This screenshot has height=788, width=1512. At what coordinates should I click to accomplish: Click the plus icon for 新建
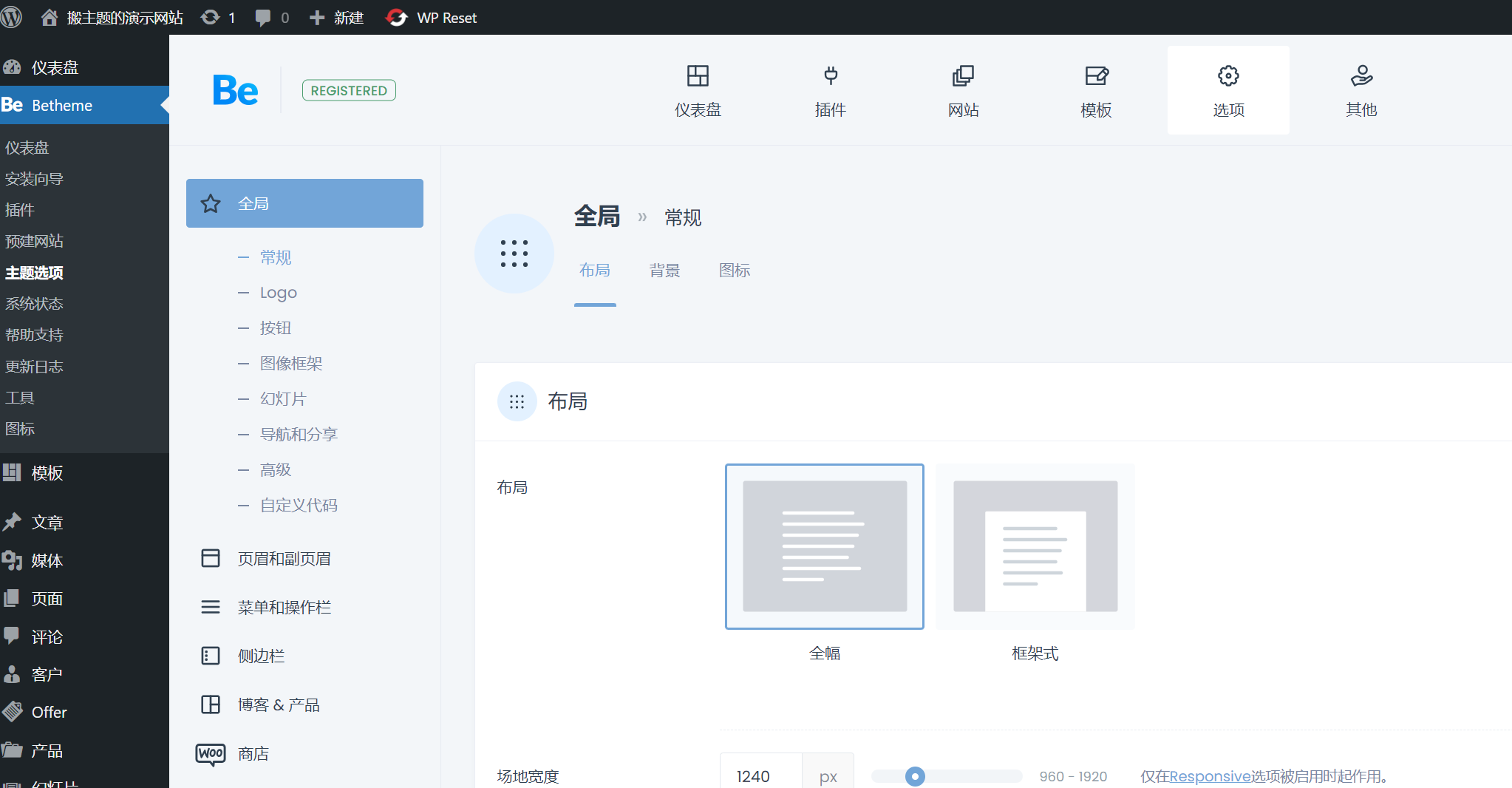tap(317, 18)
